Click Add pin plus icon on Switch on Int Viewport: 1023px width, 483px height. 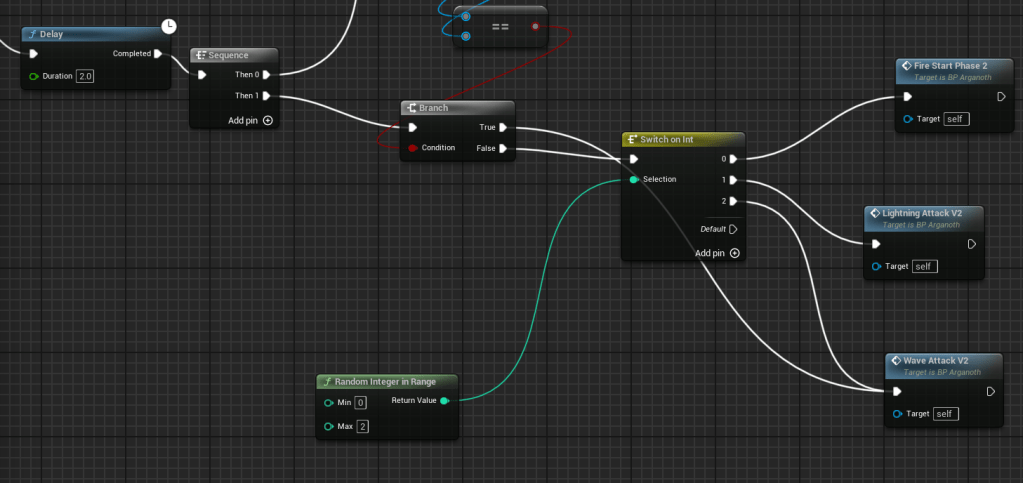click(735, 253)
